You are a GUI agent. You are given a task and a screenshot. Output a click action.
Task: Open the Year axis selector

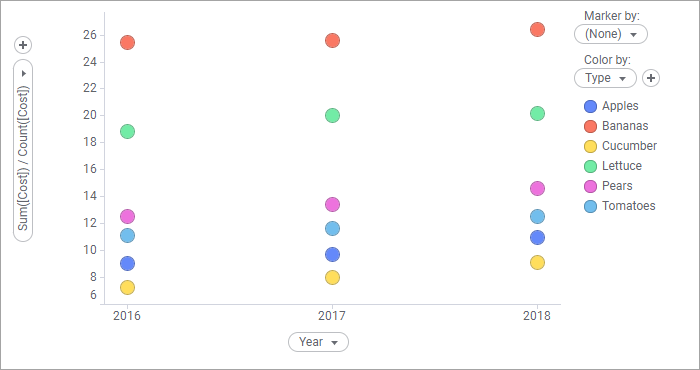[318, 342]
